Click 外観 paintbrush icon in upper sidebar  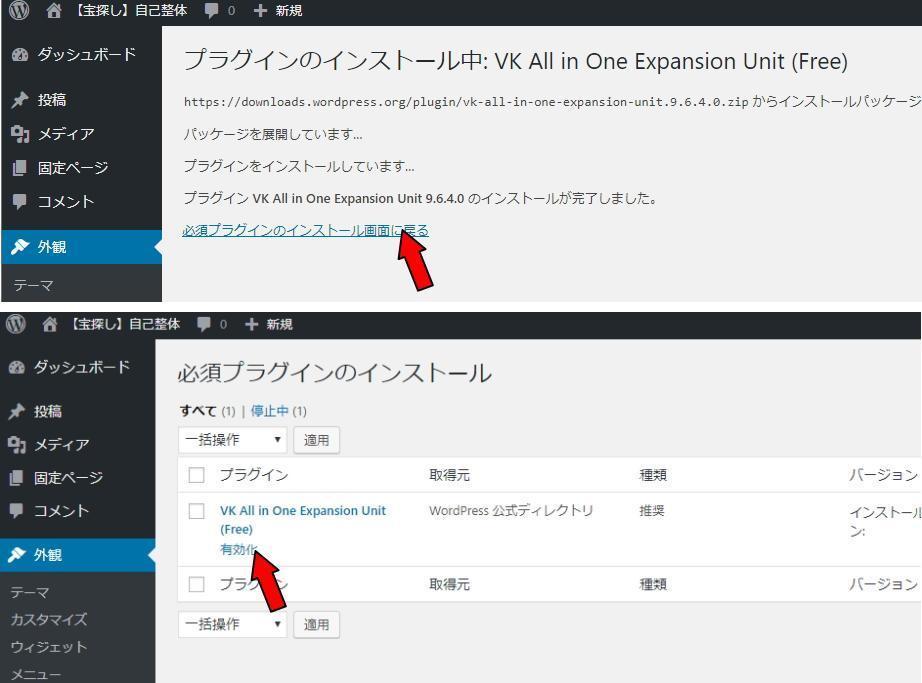click(x=20, y=247)
